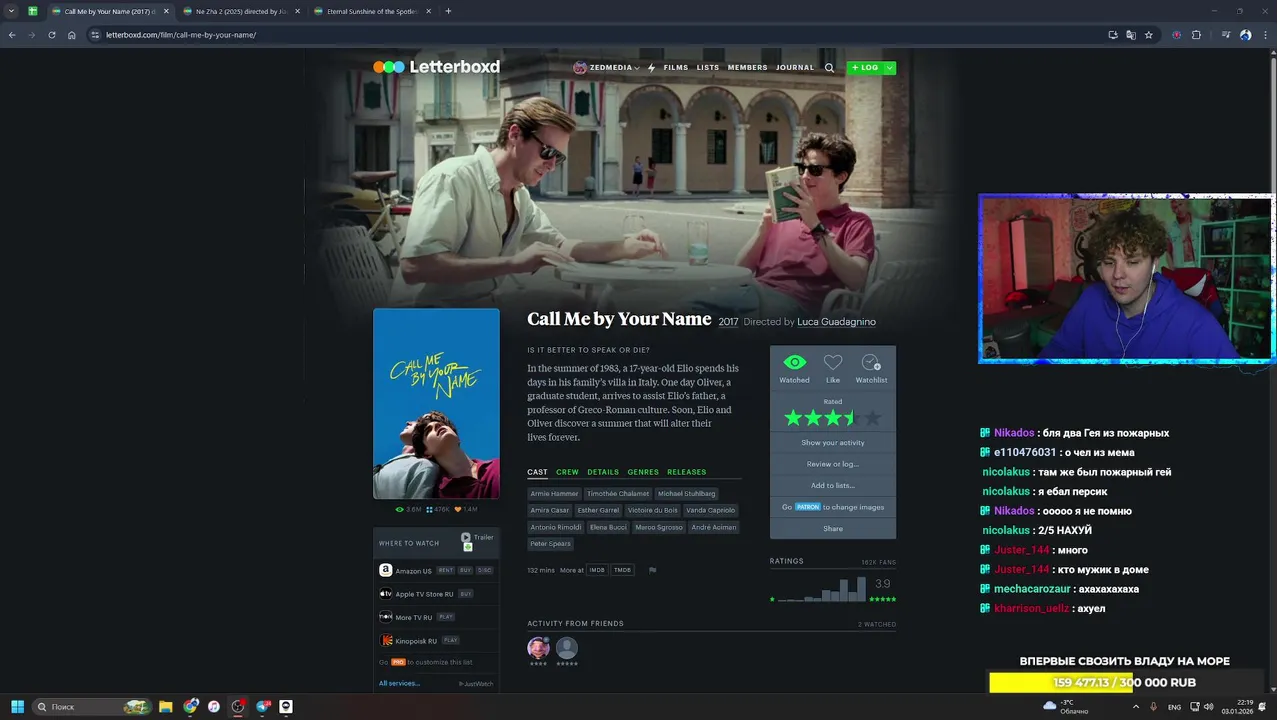Click Add to lists...
Screen dimensions: 1277x720
833,486
